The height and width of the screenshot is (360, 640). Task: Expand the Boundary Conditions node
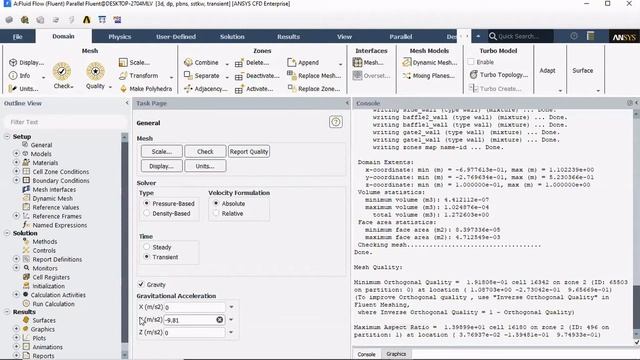point(16,180)
